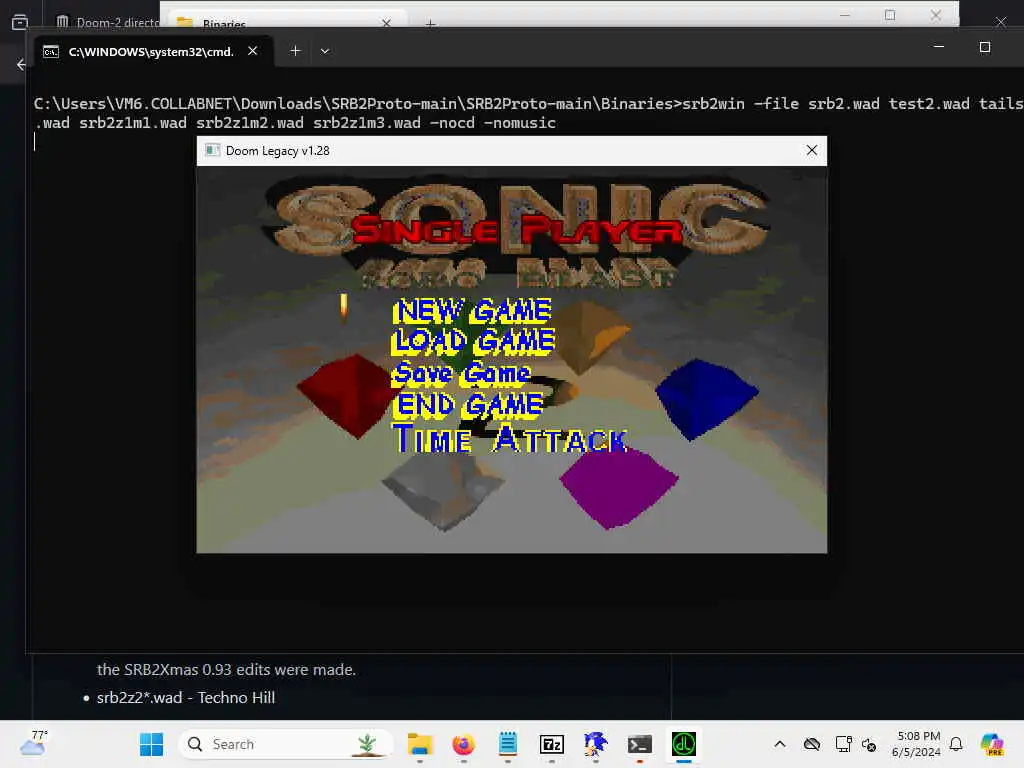Click the taskbar Search box

pos(286,744)
